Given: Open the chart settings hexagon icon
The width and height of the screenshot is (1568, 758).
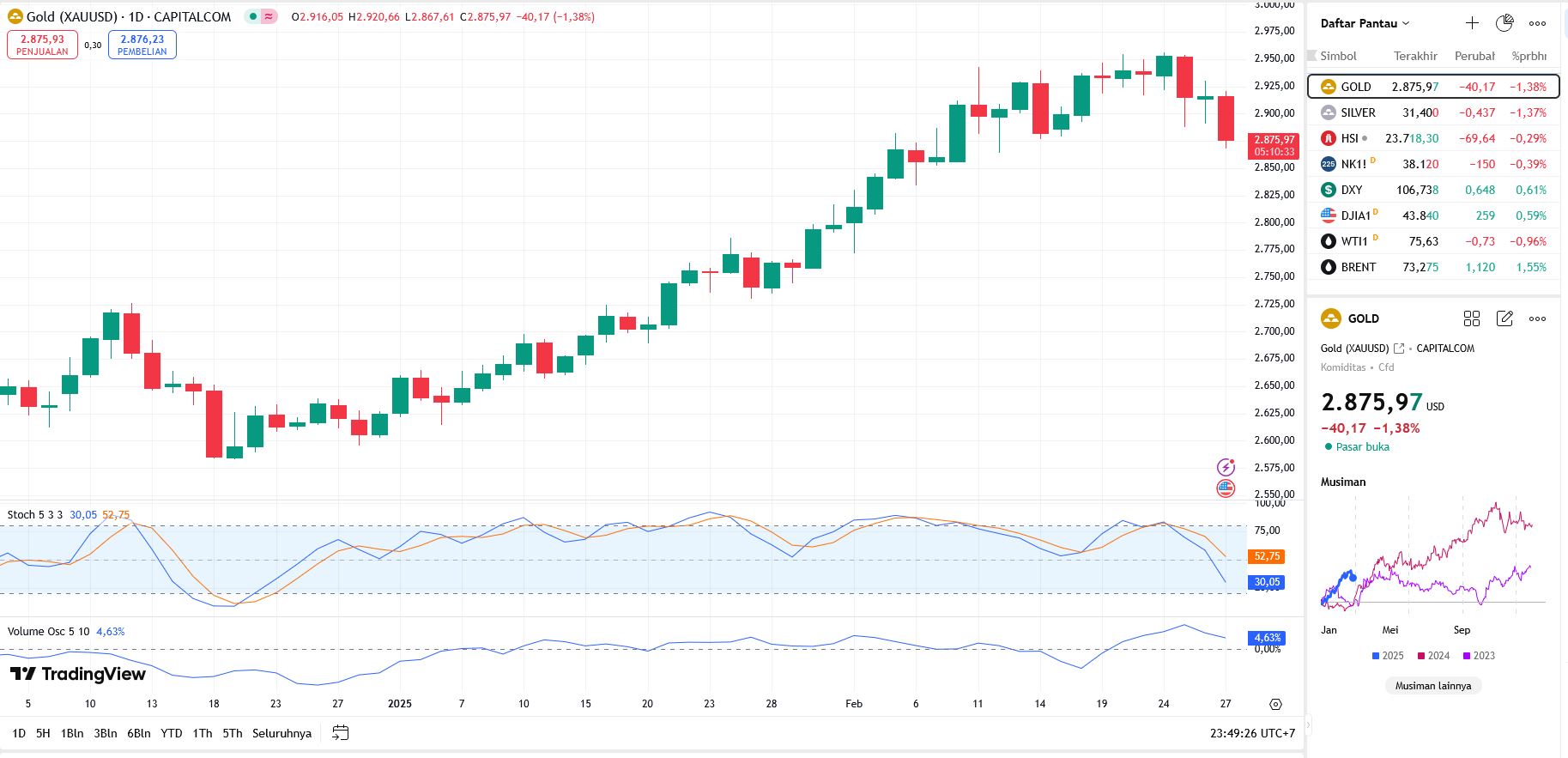Looking at the screenshot, I should point(1275,704).
